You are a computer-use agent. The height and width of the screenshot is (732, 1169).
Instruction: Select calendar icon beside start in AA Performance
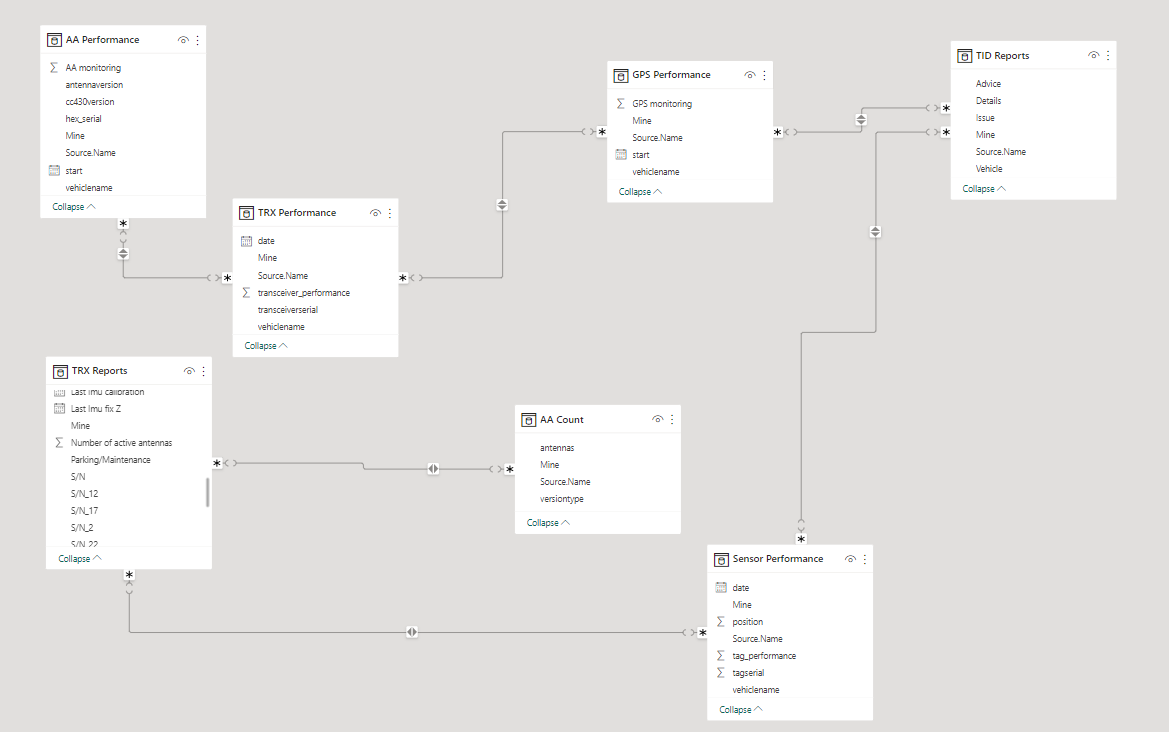pyautogui.click(x=54, y=171)
